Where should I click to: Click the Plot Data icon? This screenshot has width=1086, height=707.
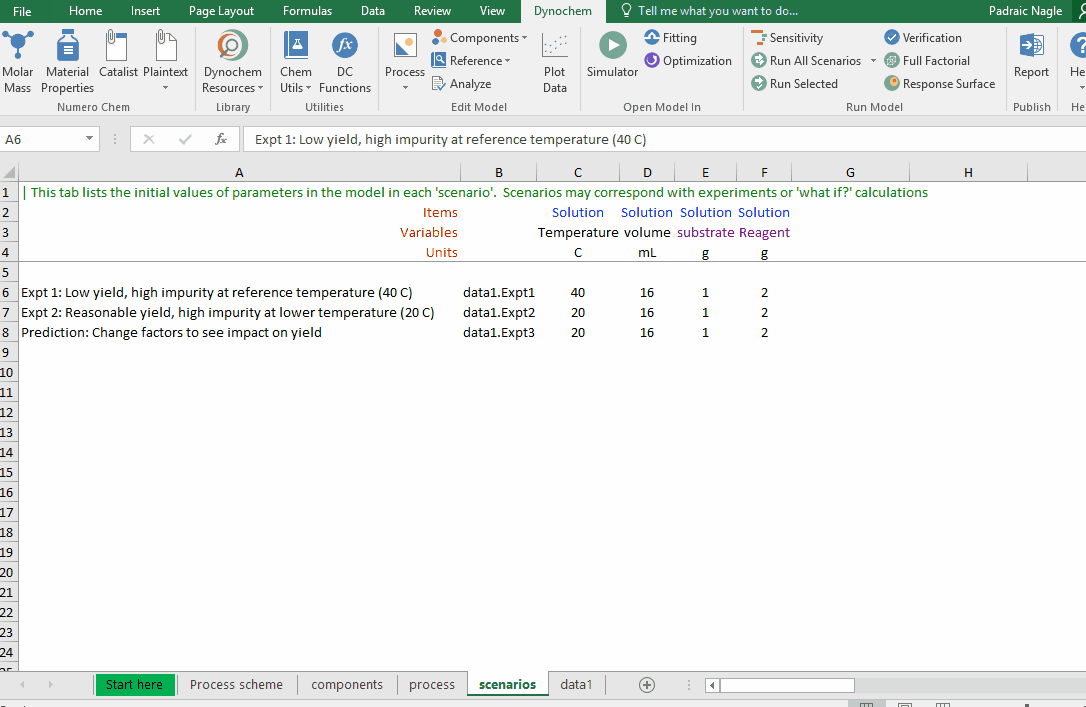tap(555, 62)
